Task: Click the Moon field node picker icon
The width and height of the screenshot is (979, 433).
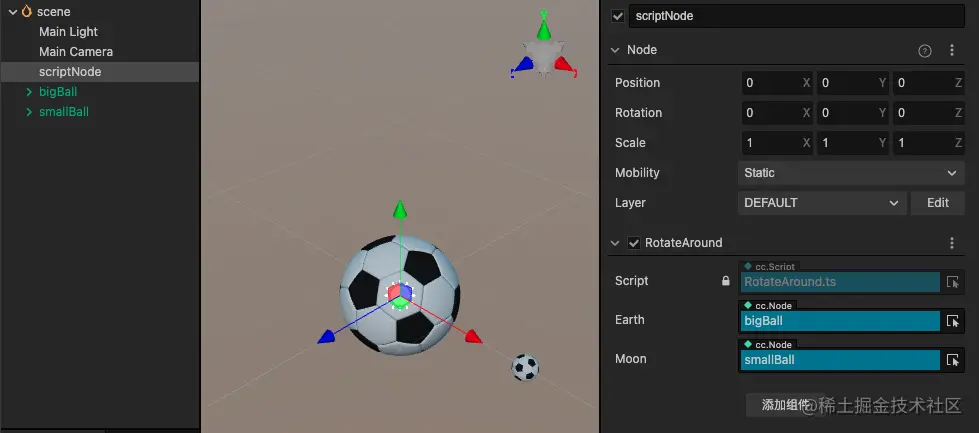Action: (953, 360)
